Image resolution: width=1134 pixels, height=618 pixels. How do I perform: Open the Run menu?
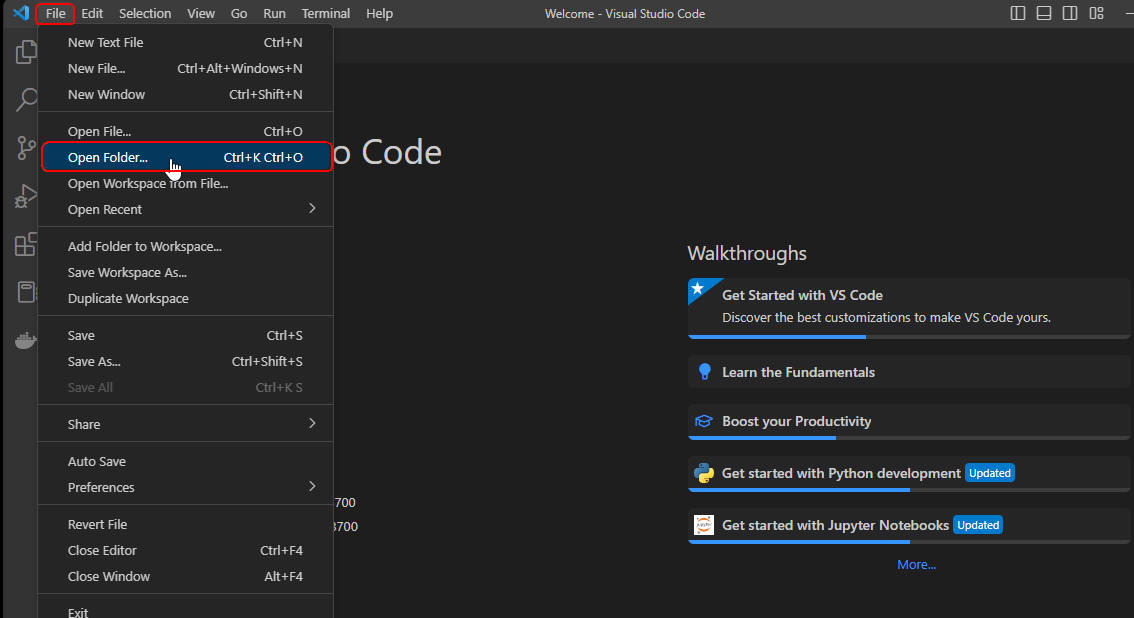pos(274,13)
